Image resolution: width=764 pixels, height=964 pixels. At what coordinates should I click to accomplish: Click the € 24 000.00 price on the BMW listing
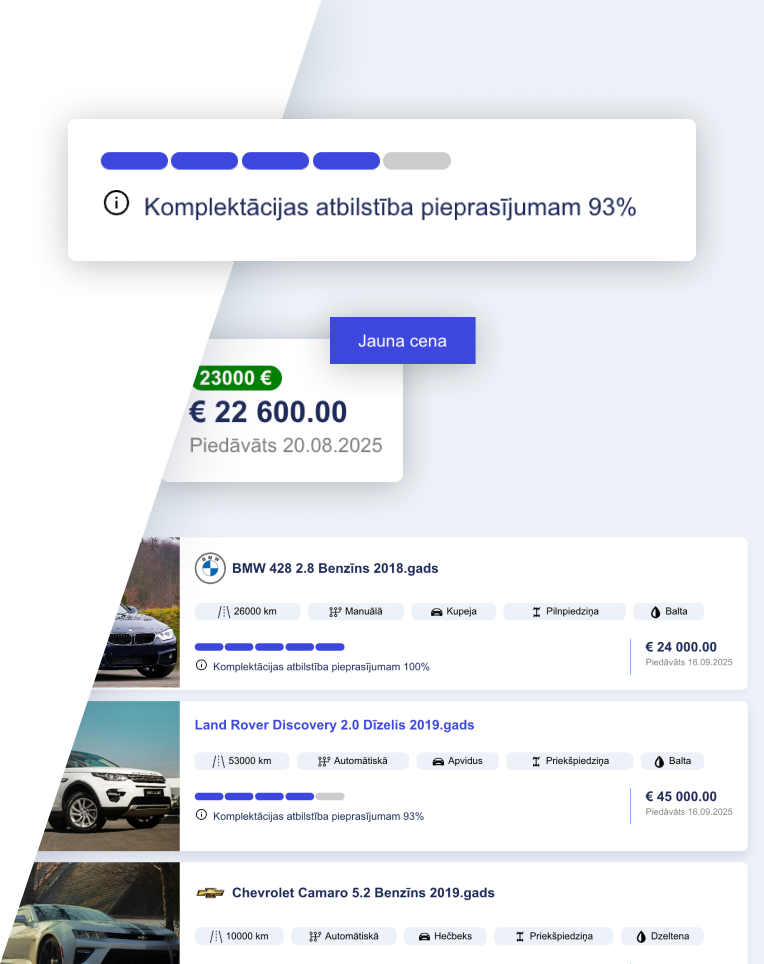pos(681,647)
